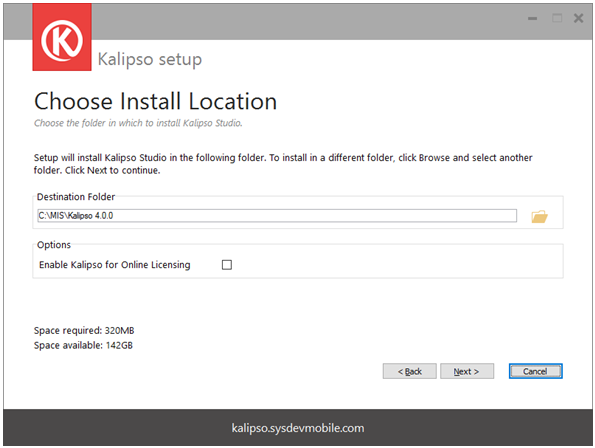Minimize the Kalipso setup window
Screen dimensions: 595x448
pyautogui.click(x=532, y=18)
